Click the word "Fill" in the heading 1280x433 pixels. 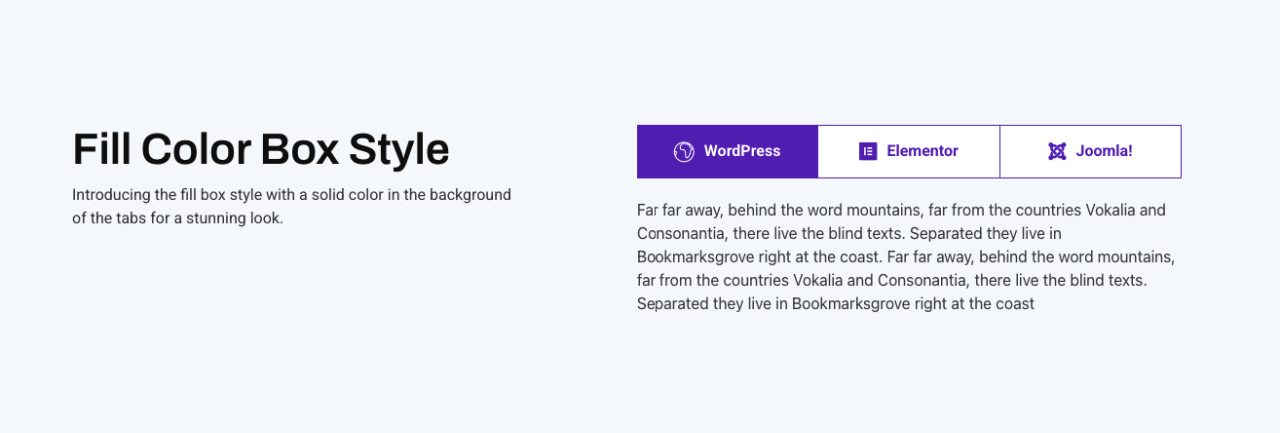point(102,150)
